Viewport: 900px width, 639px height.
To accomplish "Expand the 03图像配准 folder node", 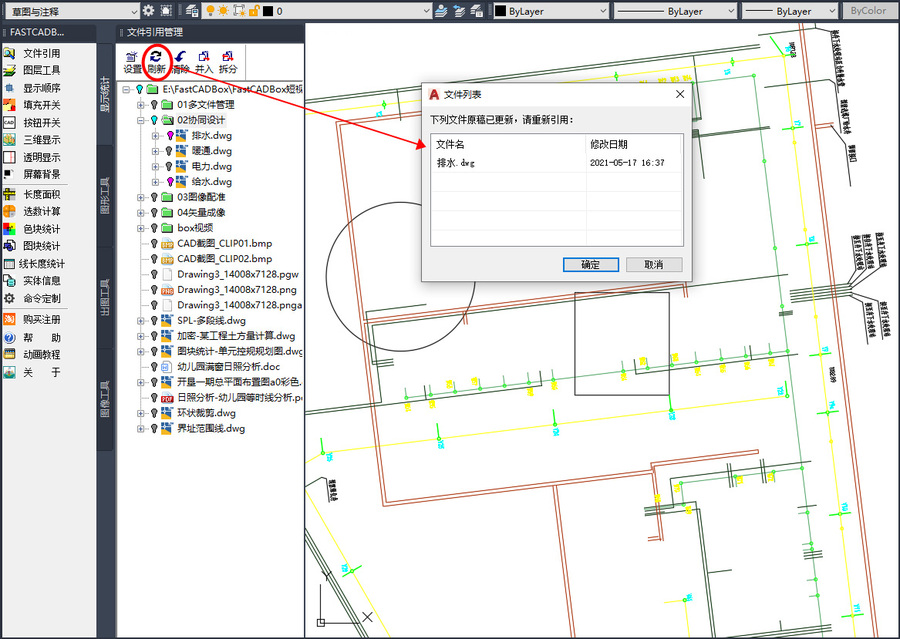I will coord(141,197).
